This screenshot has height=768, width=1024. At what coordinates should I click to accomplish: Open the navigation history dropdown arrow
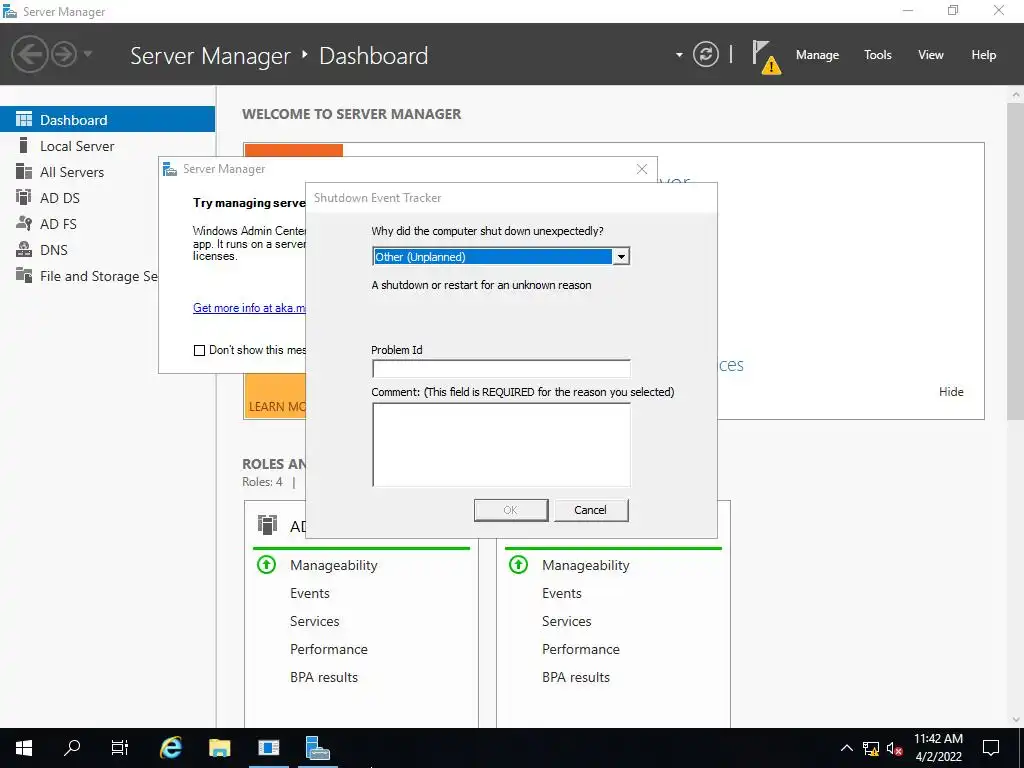pyautogui.click(x=88, y=54)
